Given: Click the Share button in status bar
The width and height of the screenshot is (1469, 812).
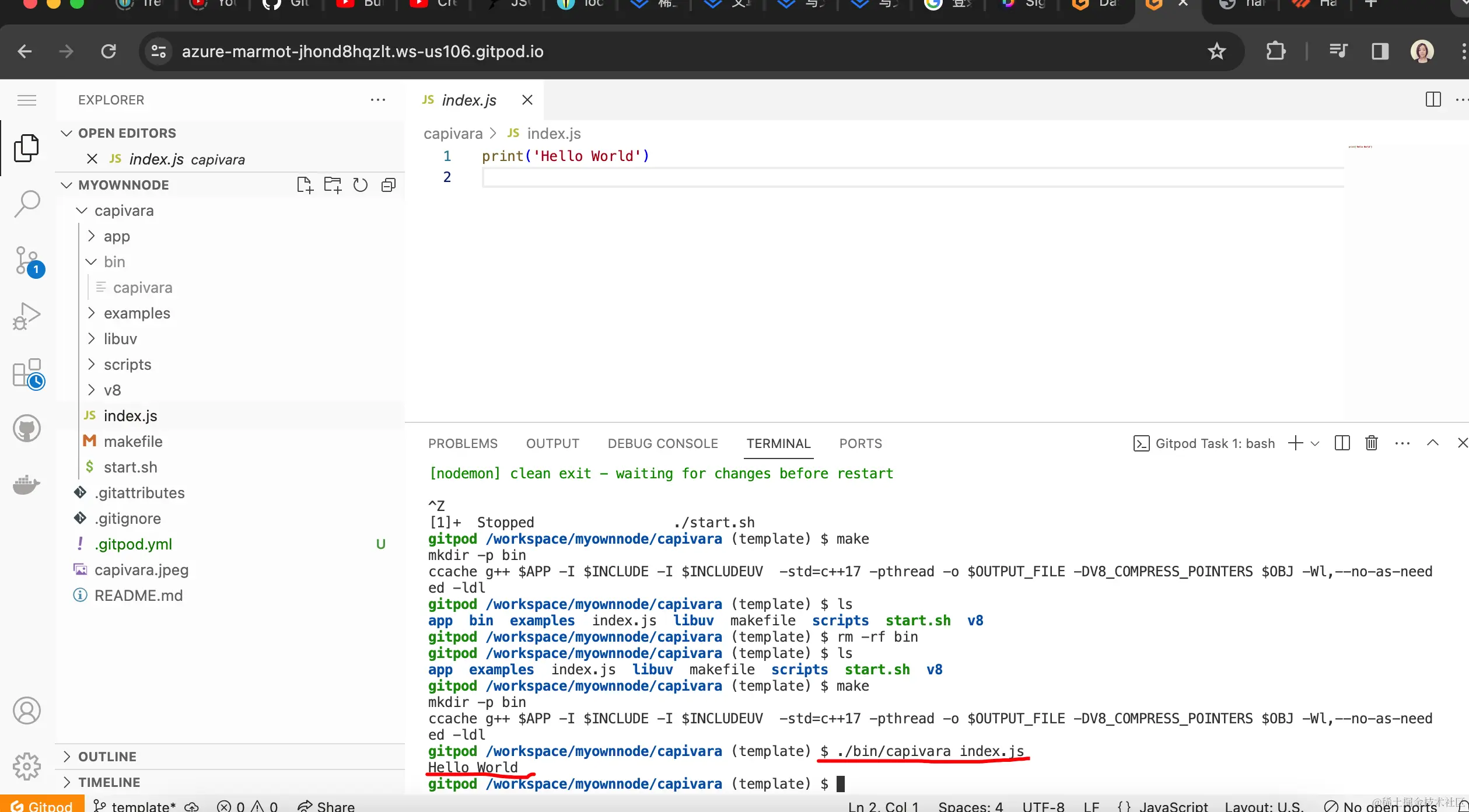Looking at the screenshot, I should tap(327, 806).
